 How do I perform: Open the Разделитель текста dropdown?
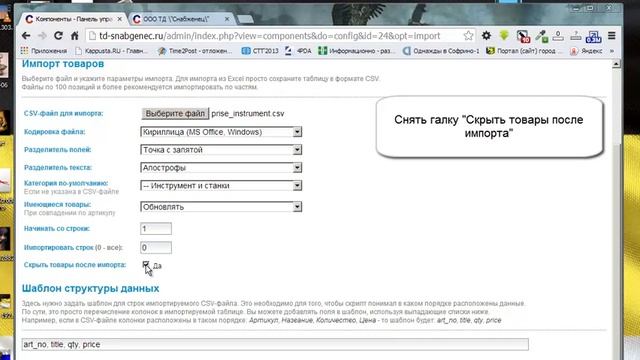pos(221,168)
